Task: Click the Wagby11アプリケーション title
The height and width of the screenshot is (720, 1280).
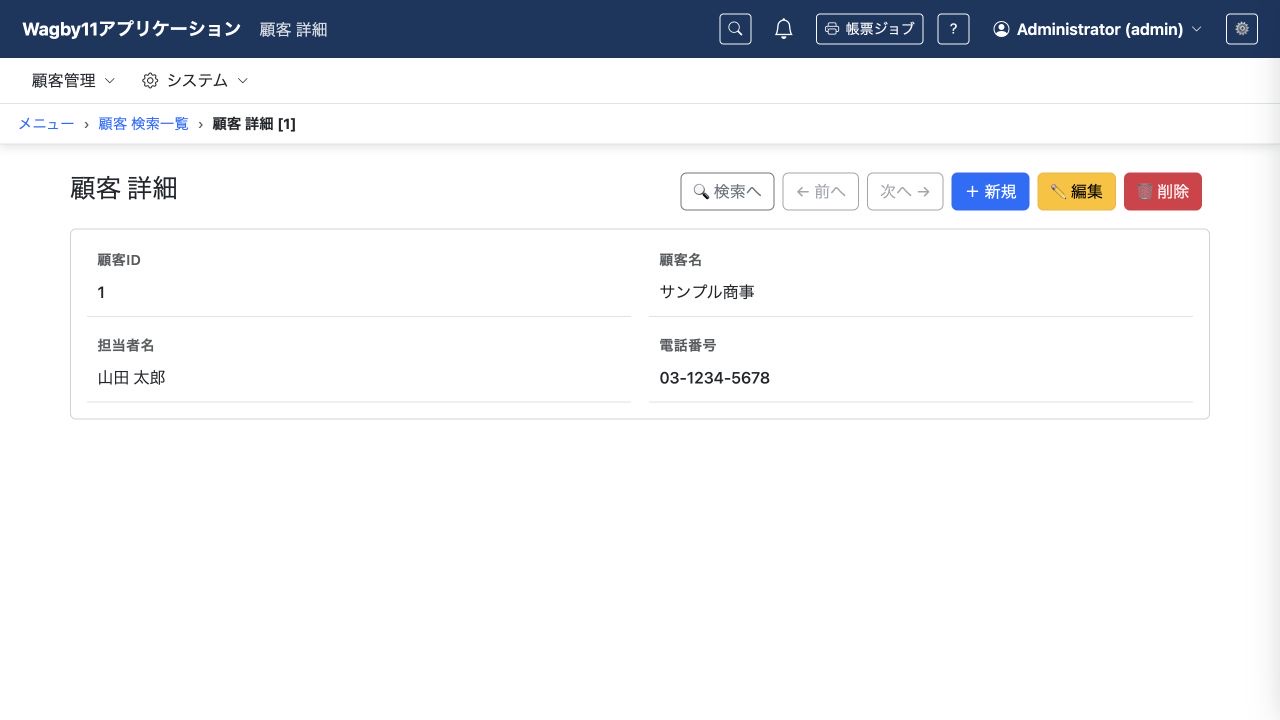Action: point(131,29)
